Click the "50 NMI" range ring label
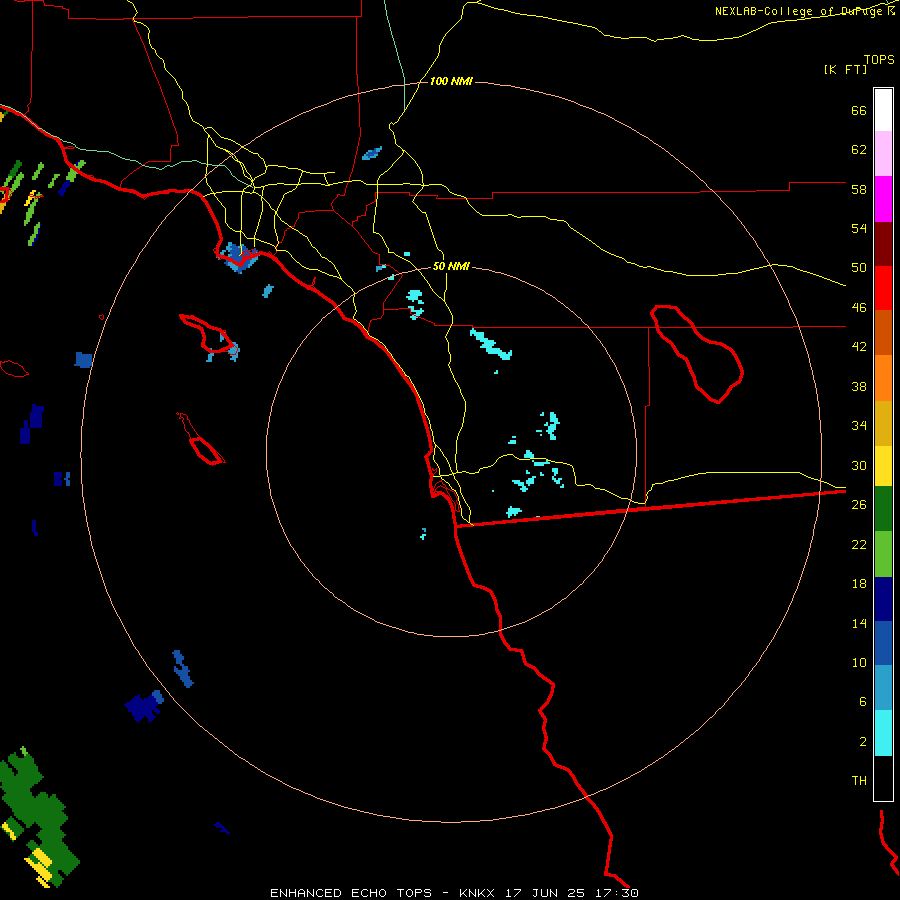The width and height of the screenshot is (900, 900). [x=451, y=266]
